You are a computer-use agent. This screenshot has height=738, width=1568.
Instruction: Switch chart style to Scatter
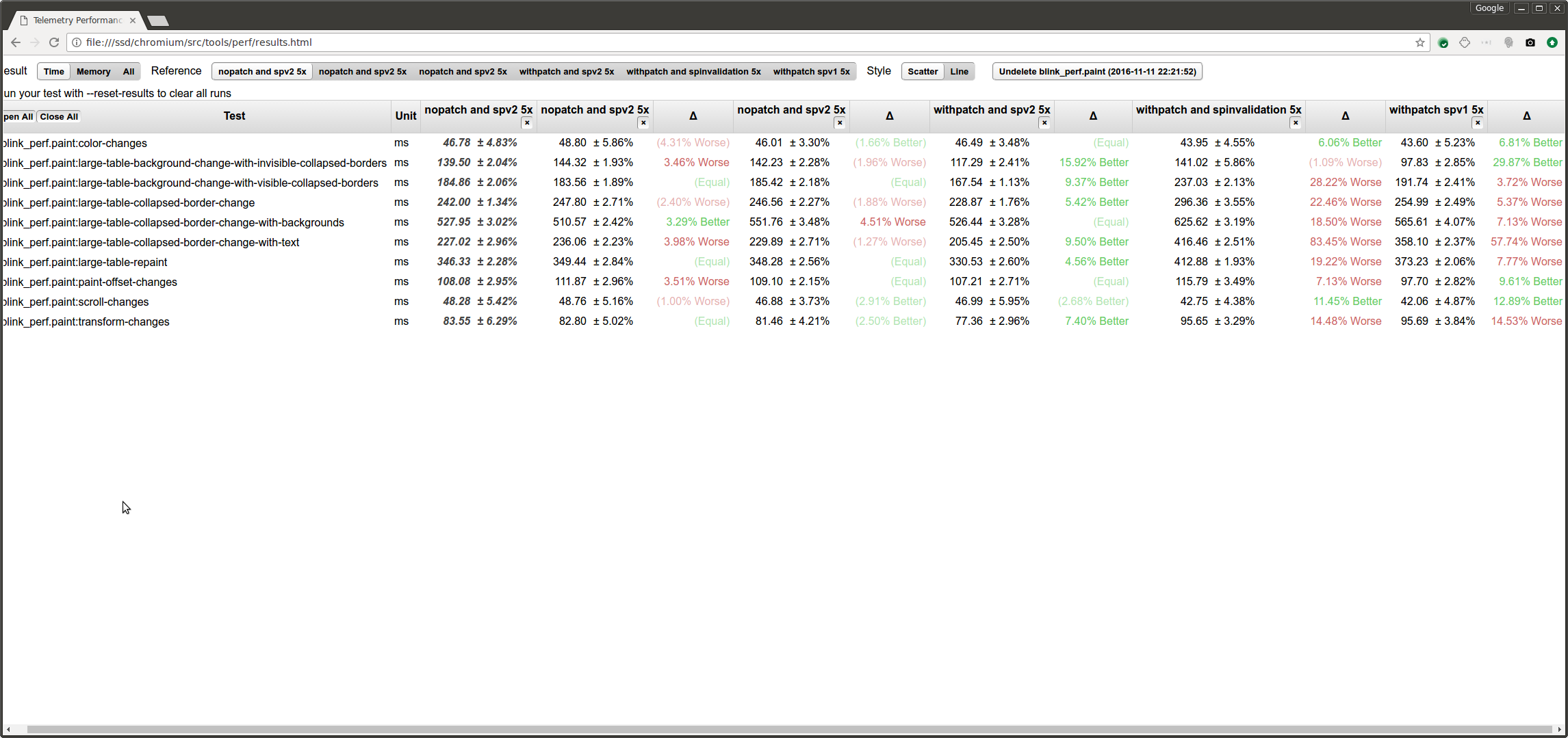pyautogui.click(x=922, y=71)
